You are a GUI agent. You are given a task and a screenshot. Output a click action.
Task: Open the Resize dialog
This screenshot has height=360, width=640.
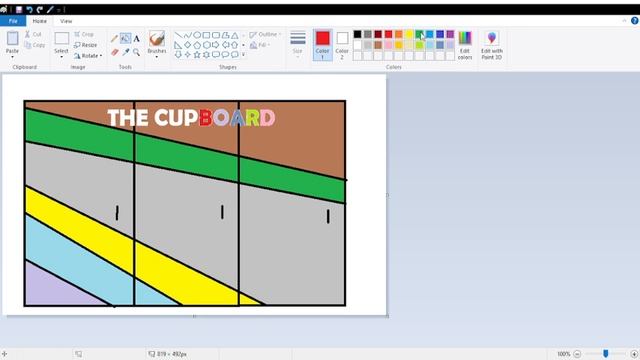(85, 45)
